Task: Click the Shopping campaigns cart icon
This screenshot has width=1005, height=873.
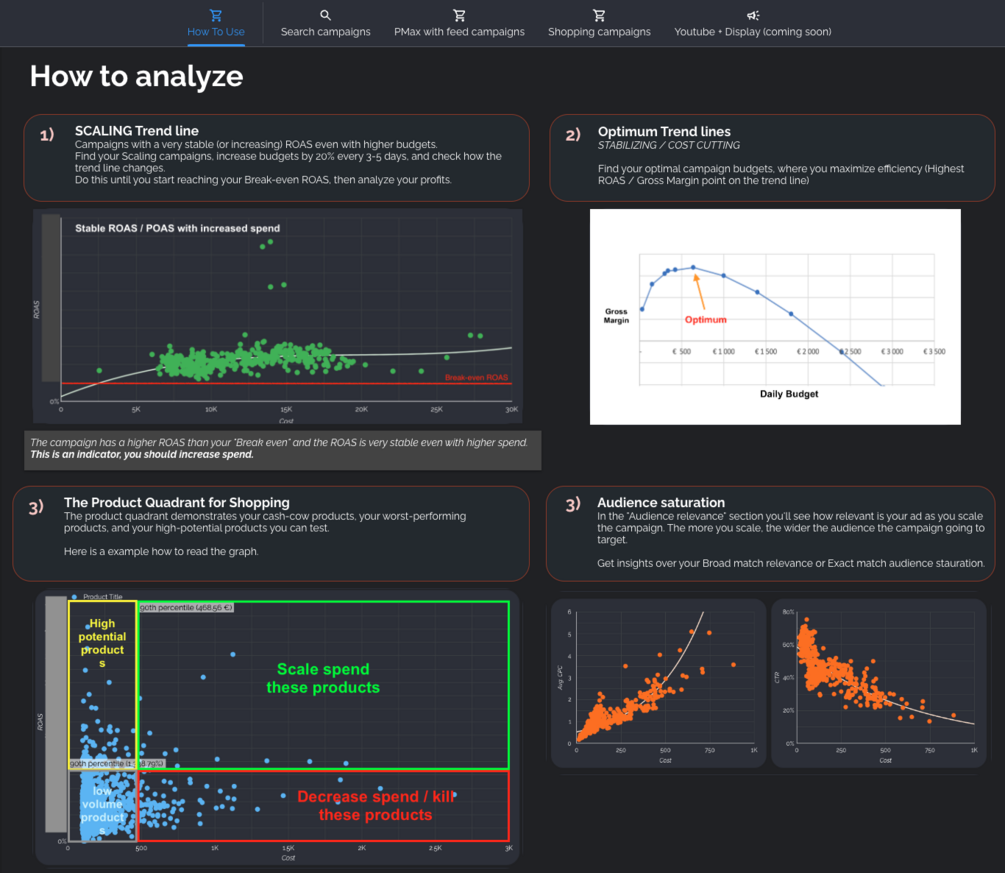Action: pyautogui.click(x=599, y=15)
